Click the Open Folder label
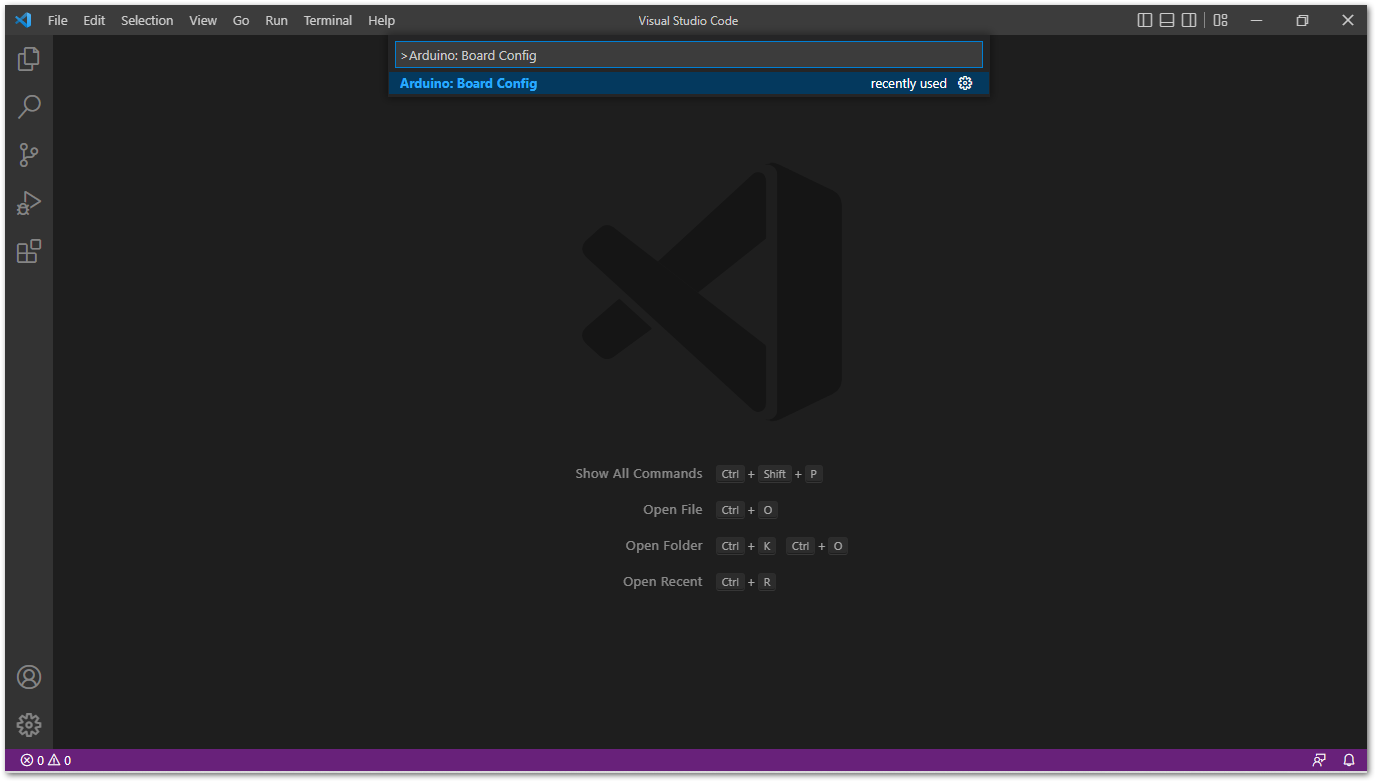The width and height of the screenshot is (1376, 782). pyautogui.click(x=664, y=546)
